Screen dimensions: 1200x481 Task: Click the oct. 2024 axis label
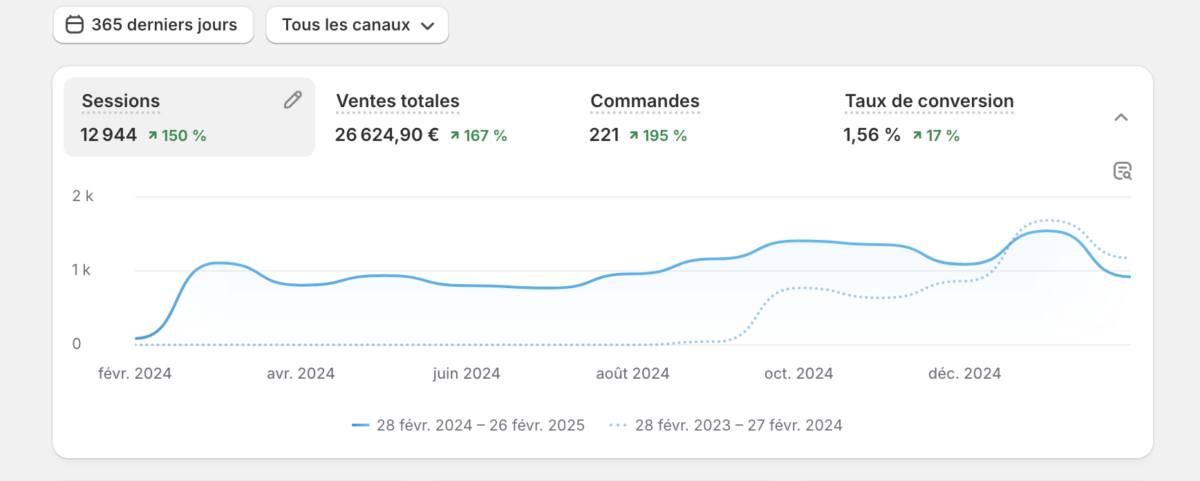tap(799, 374)
